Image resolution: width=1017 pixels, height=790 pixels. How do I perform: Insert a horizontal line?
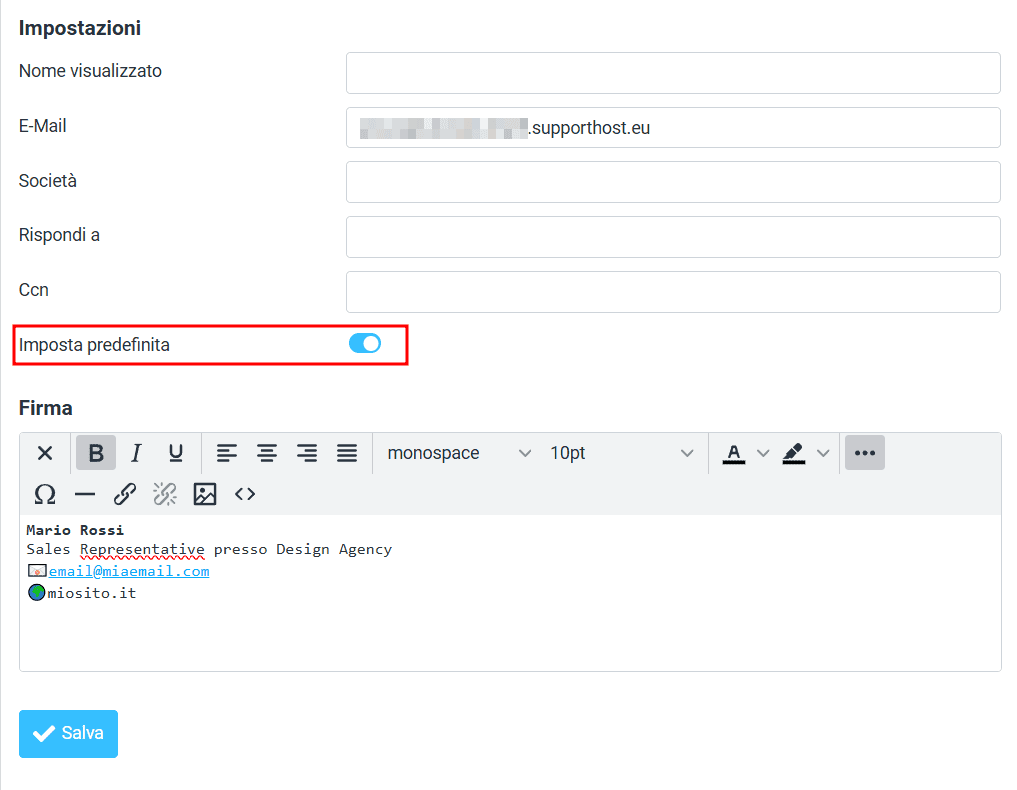(85, 494)
